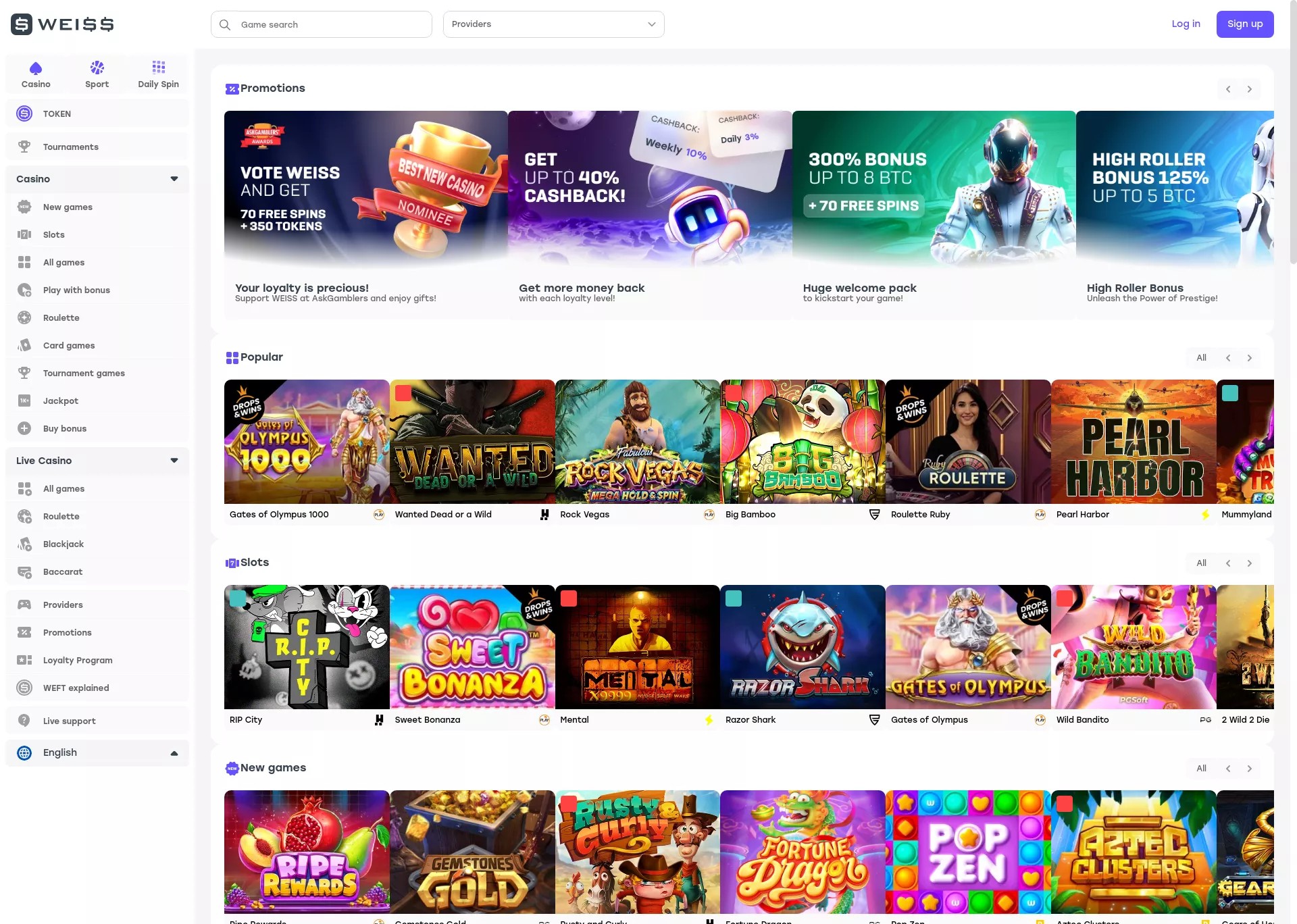Open the Daily Spin grid icon
The height and width of the screenshot is (924, 1297).
coord(159,67)
